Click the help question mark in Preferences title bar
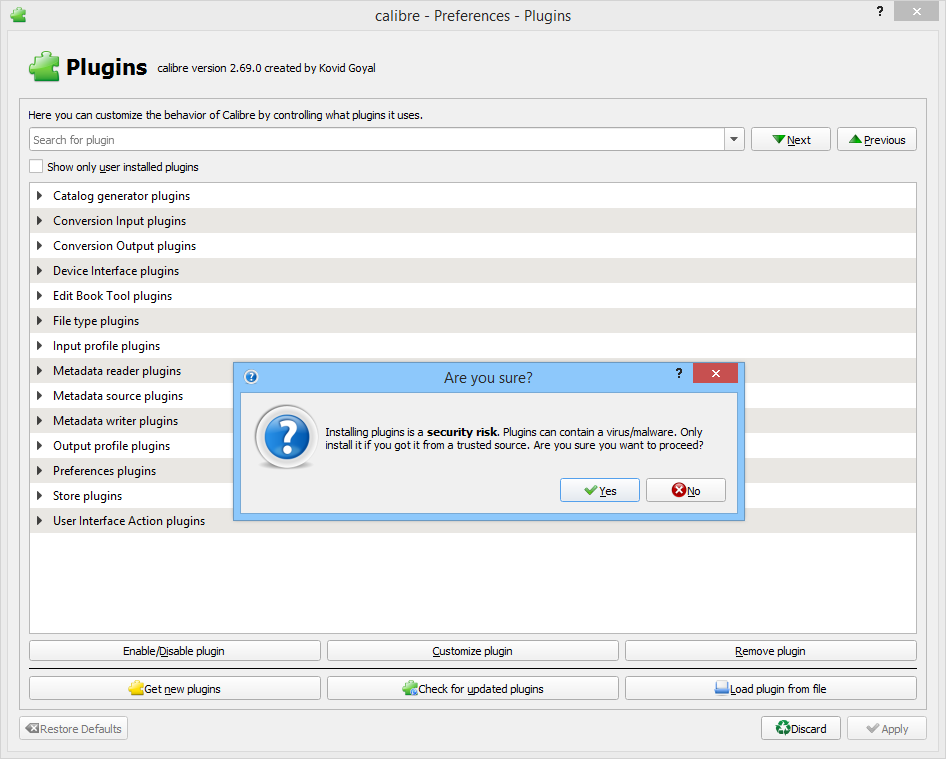The image size is (946, 759). click(x=880, y=11)
